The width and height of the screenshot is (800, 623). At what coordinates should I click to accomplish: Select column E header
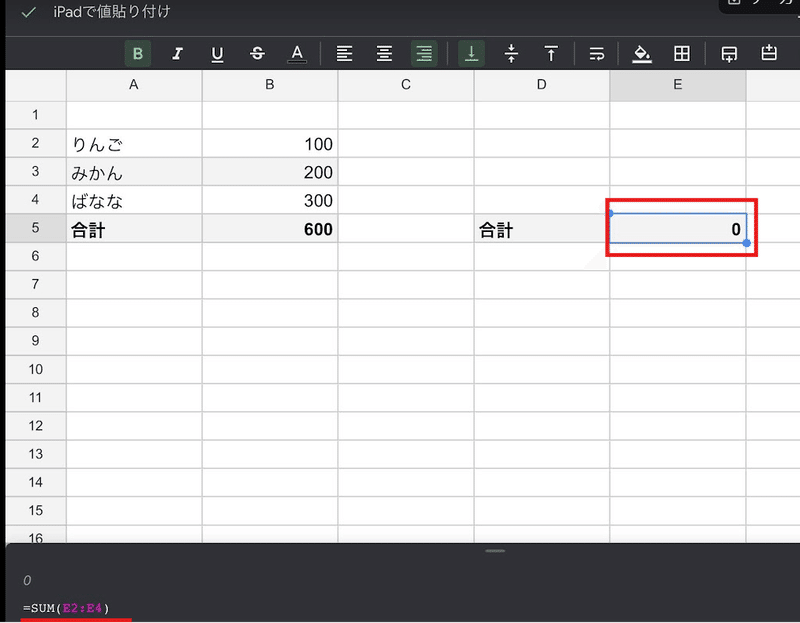tap(678, 85)
